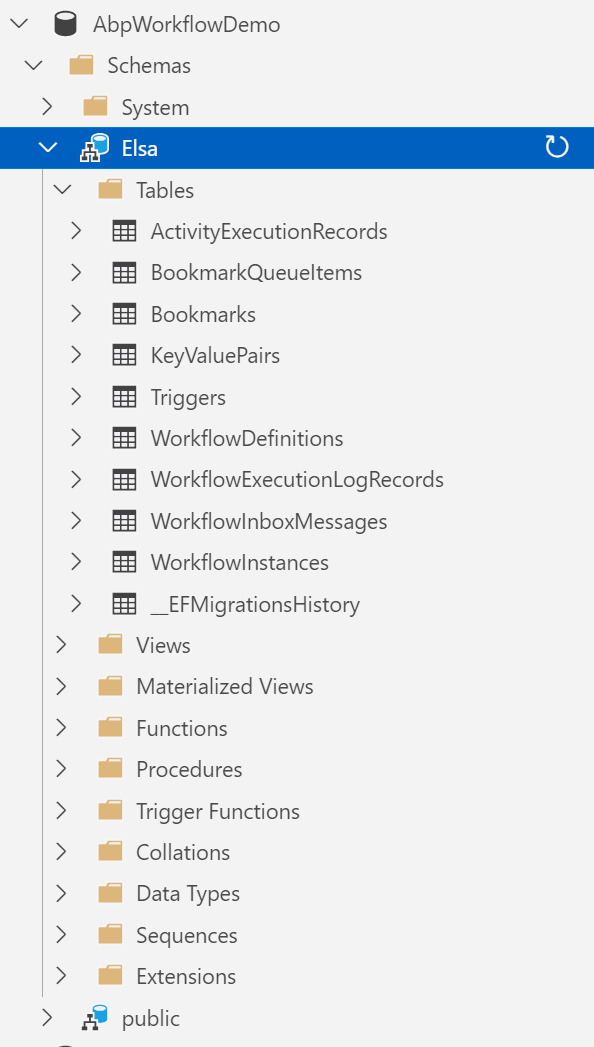Select the WorkflowInstances table icon
The width and height of the screenshot is (594, 1047).
tap(125, 562)
